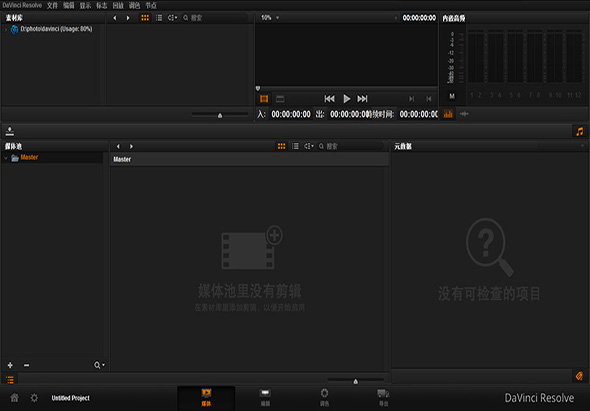The image size is (590, 411).
Task: Focus the media pool search field
Action: [x=351, y=146]
